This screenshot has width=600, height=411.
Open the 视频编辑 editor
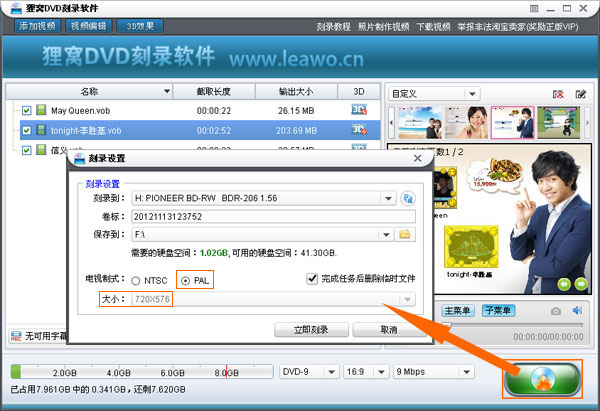(89, 26)
